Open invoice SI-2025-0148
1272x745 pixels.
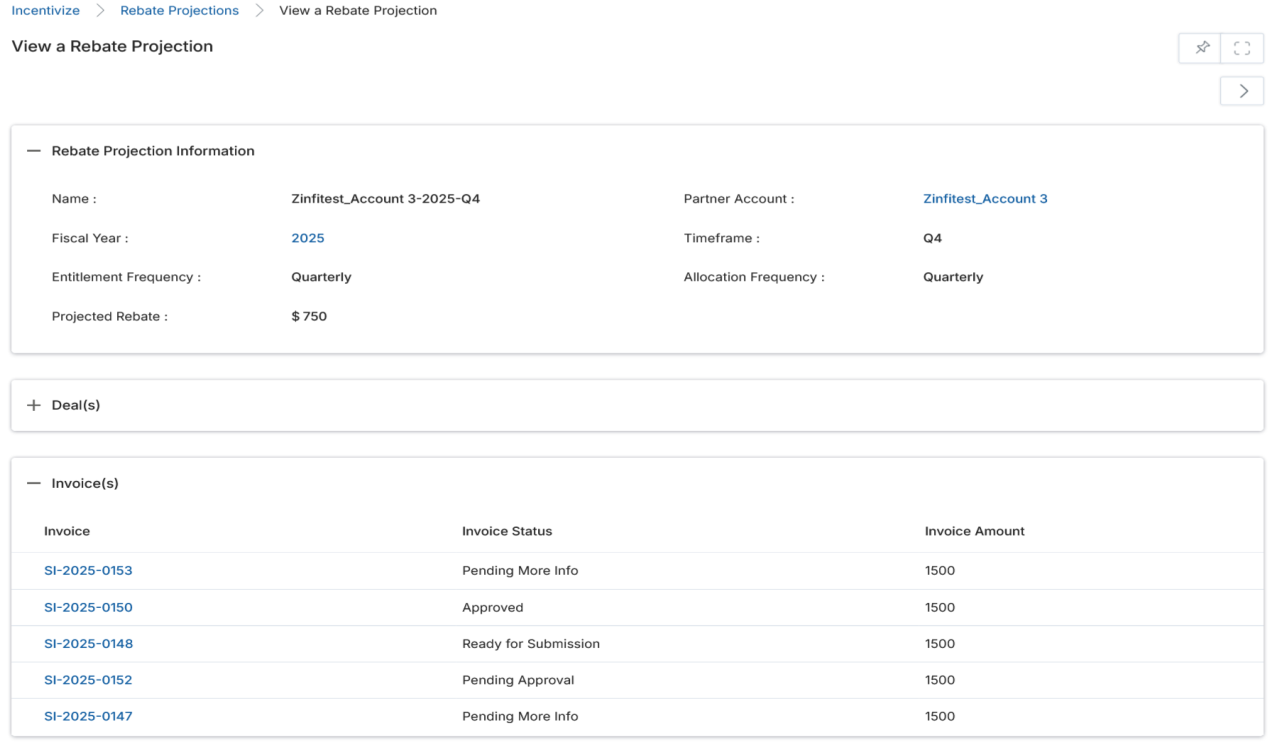click(88, 644)
